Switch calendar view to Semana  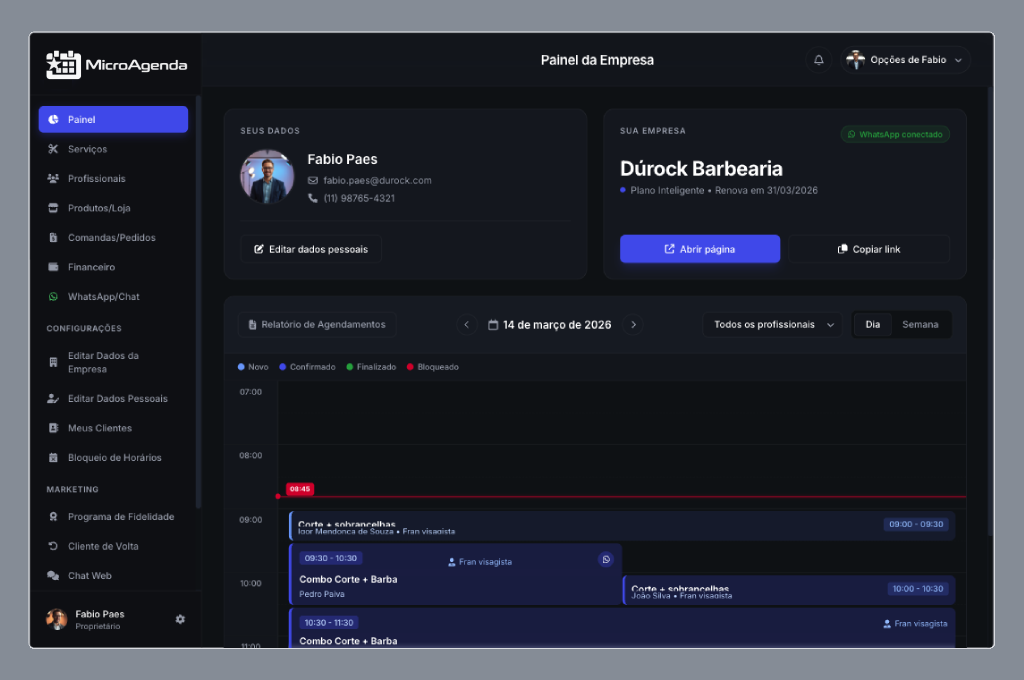click(920, 324)
